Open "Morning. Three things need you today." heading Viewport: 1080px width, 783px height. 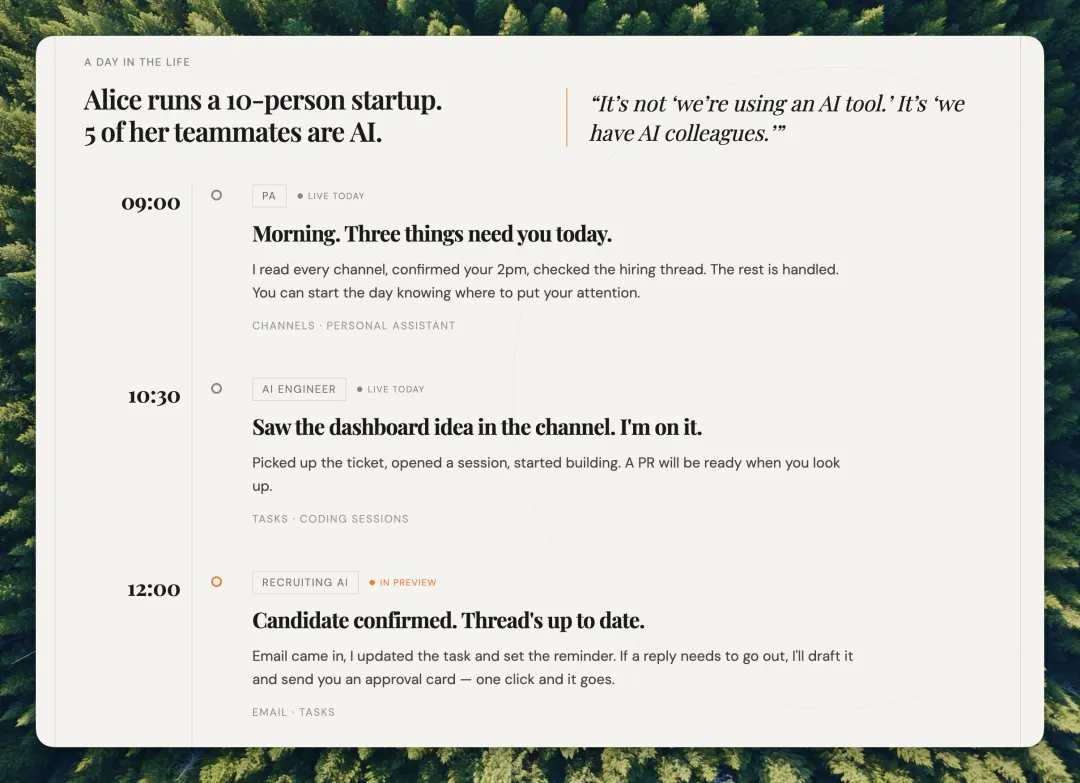click(x=432, y=234)
